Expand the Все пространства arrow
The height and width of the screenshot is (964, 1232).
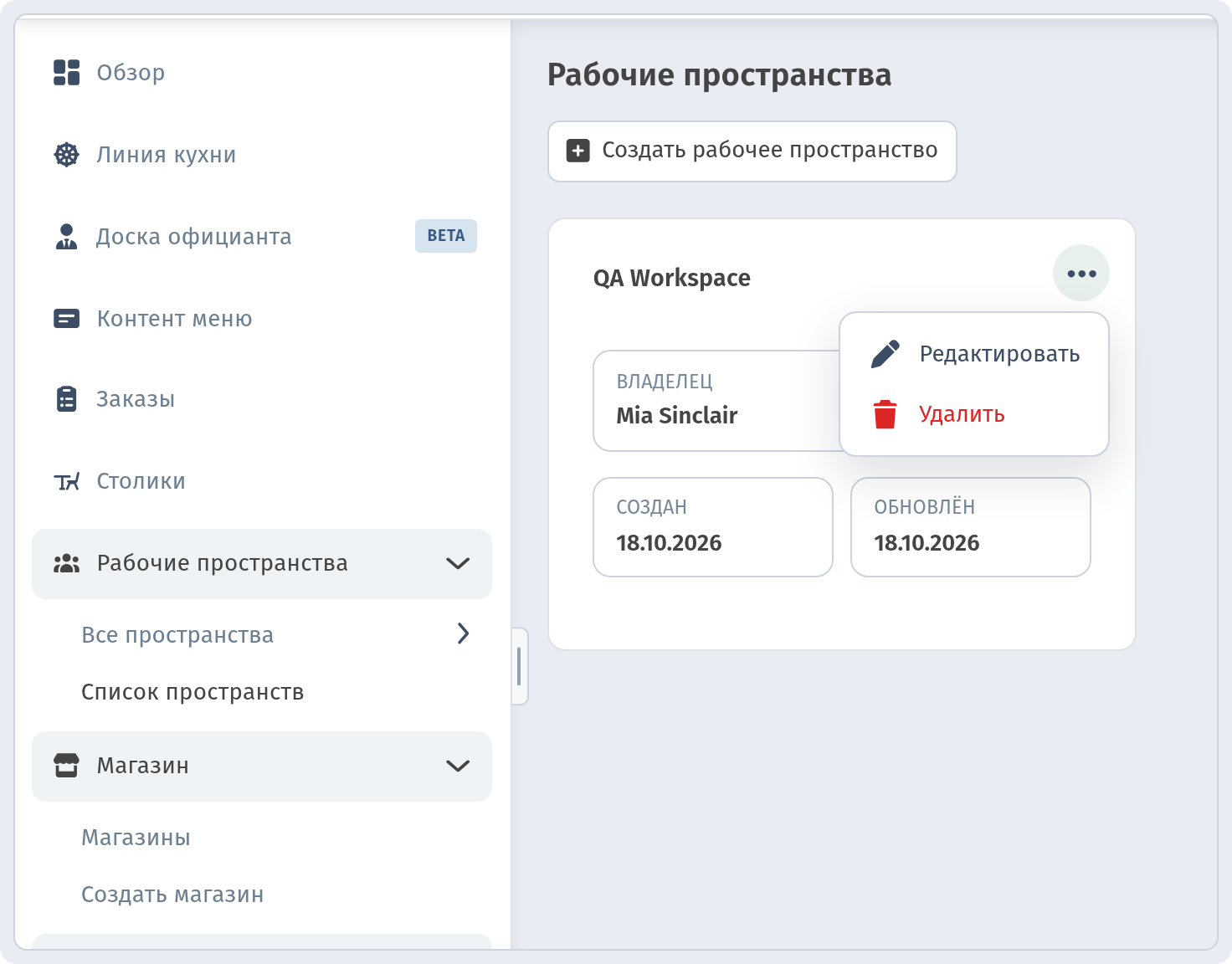[x=463, y=633]
